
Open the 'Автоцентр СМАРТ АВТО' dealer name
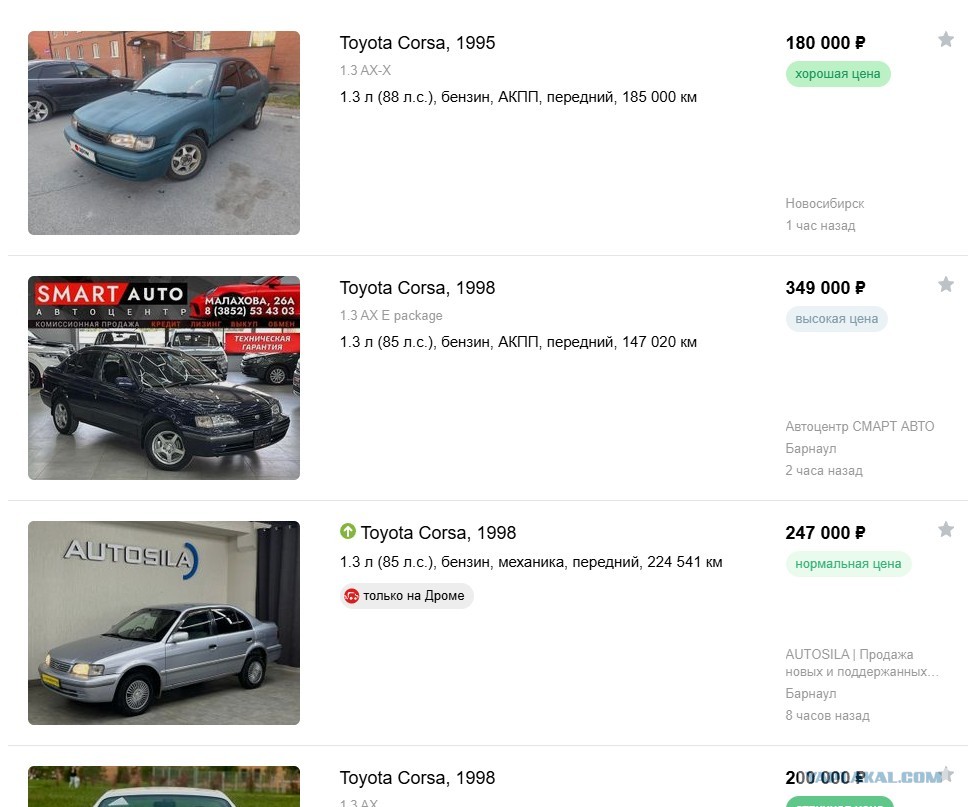860,426
